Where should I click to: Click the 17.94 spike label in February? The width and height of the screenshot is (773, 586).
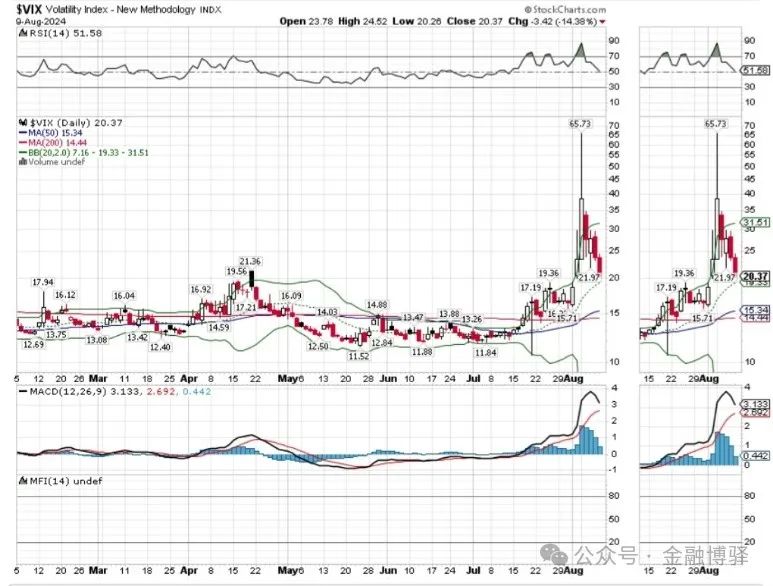pos(43,282)
